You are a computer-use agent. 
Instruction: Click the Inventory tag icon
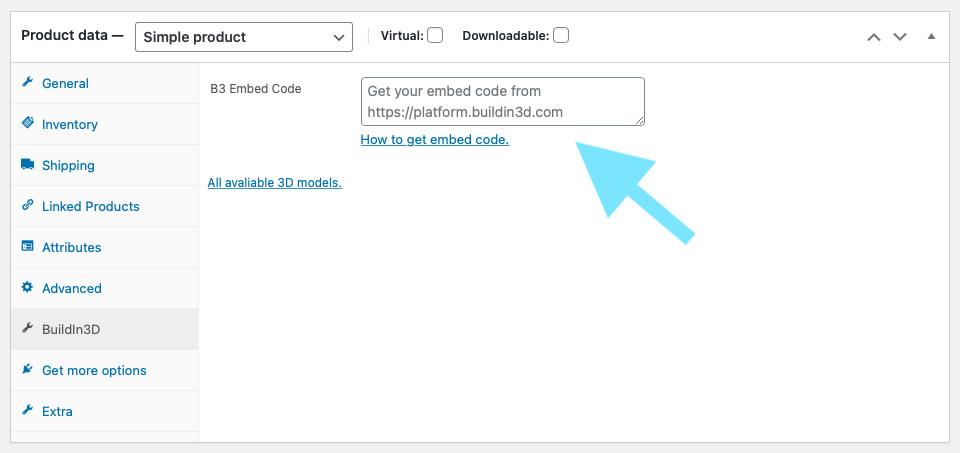point(27,123)
